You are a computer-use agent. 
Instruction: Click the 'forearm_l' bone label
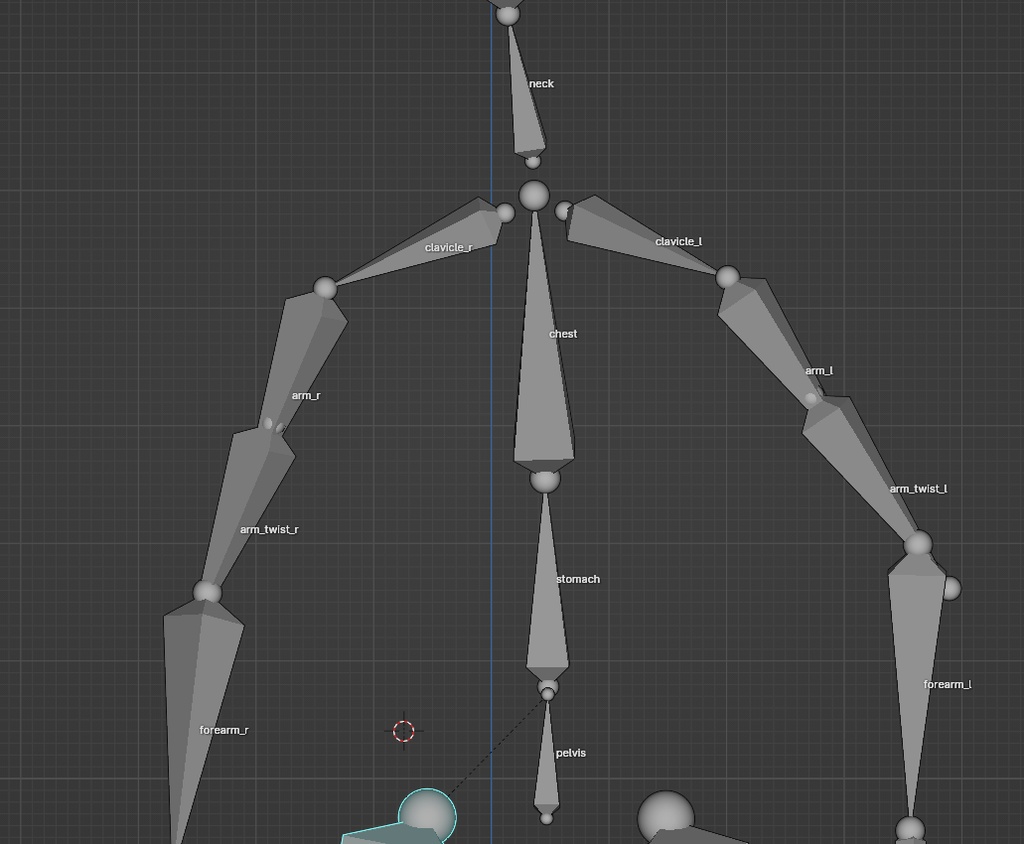click(947, 684)
